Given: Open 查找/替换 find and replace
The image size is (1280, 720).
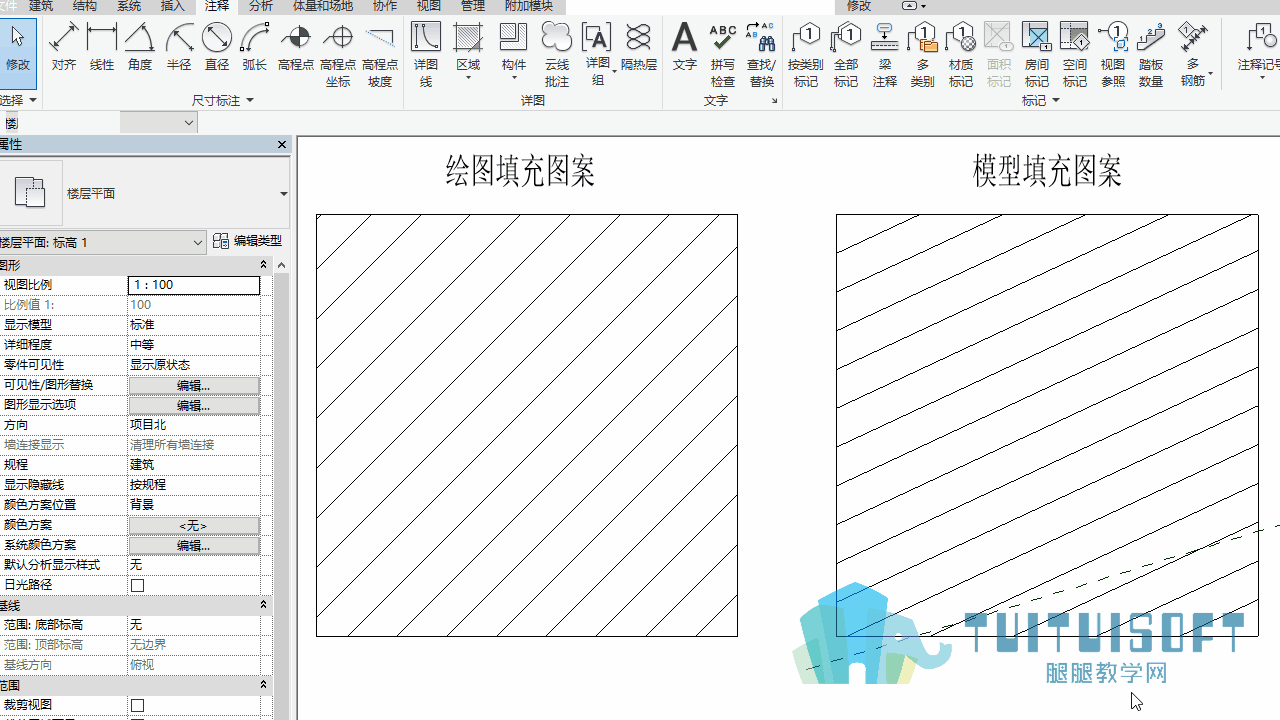Looking at the screenshot, I should point(762,54).
